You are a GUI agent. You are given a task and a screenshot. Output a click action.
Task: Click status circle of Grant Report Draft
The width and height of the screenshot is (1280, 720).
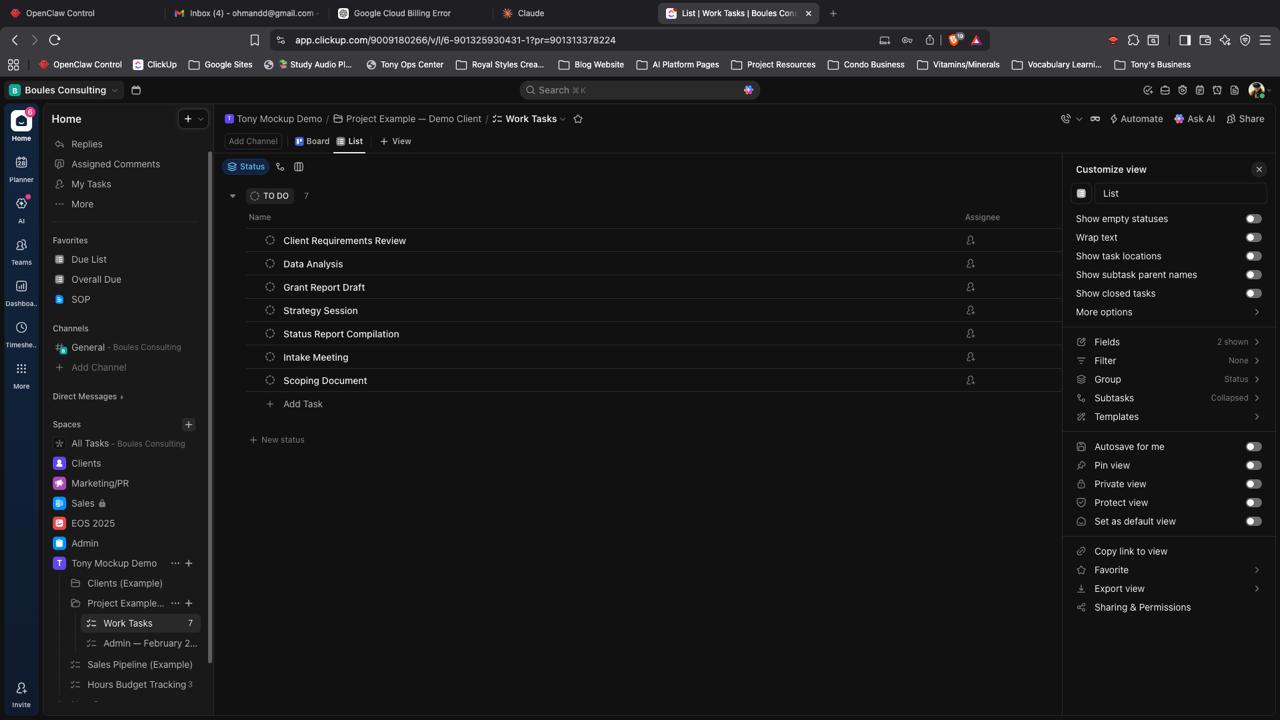[270, 287]
